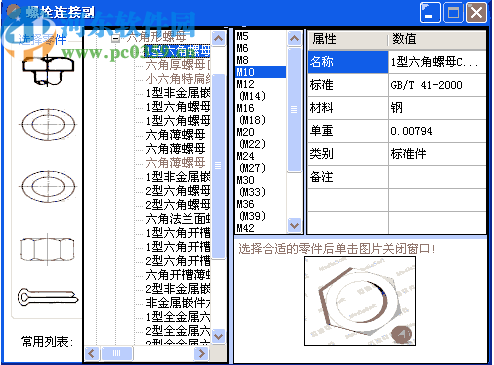Collapse the 六角形螺母 tree node

tap(115, 38)
